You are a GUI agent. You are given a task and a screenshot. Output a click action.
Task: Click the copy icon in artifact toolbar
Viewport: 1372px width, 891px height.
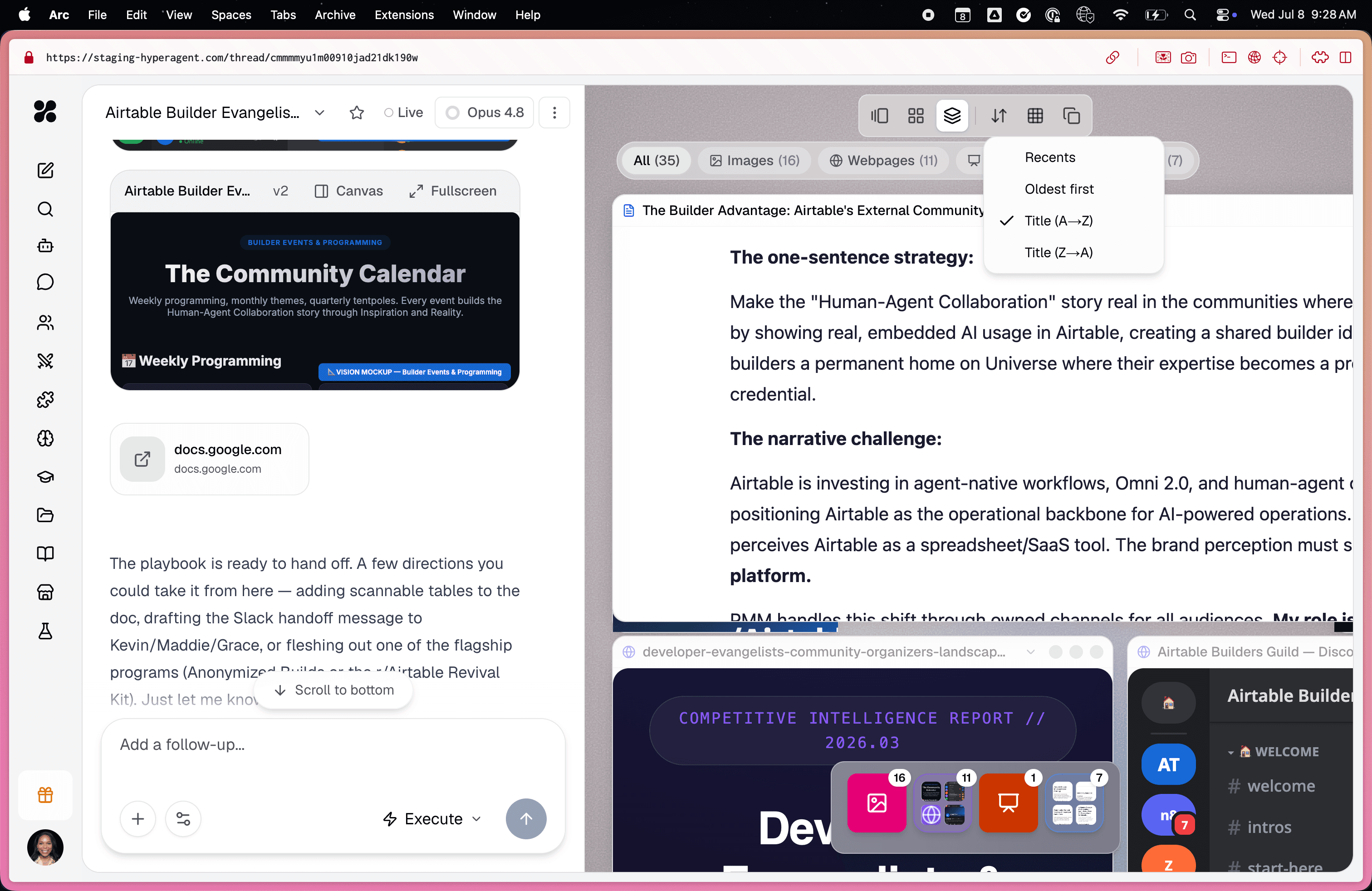(1071, 116)
